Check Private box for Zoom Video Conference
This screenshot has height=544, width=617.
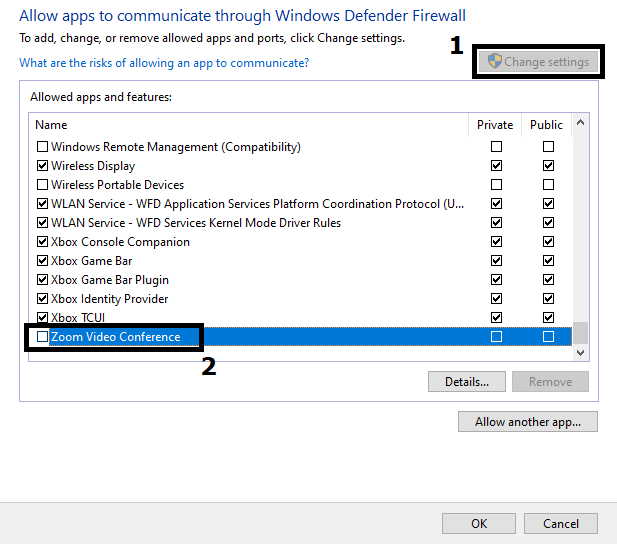pos(496,337)
